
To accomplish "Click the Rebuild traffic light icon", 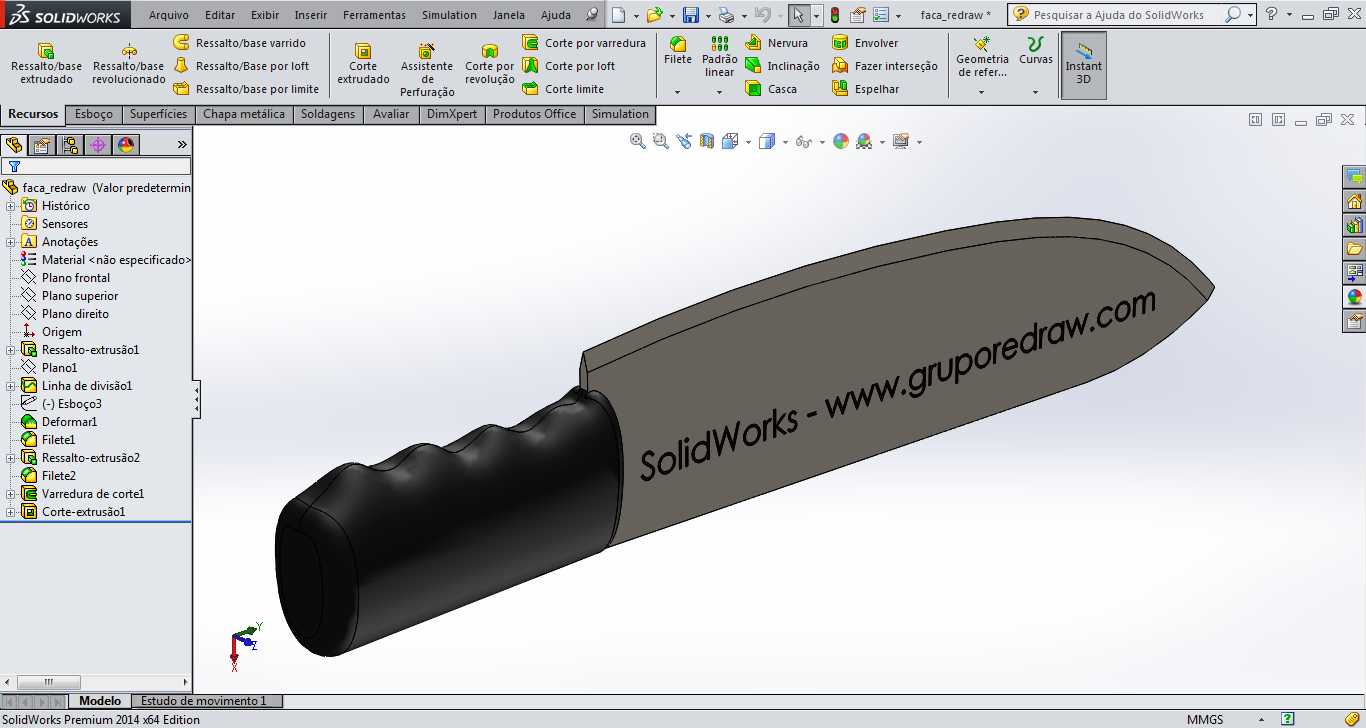I will [x=835, y=15].
